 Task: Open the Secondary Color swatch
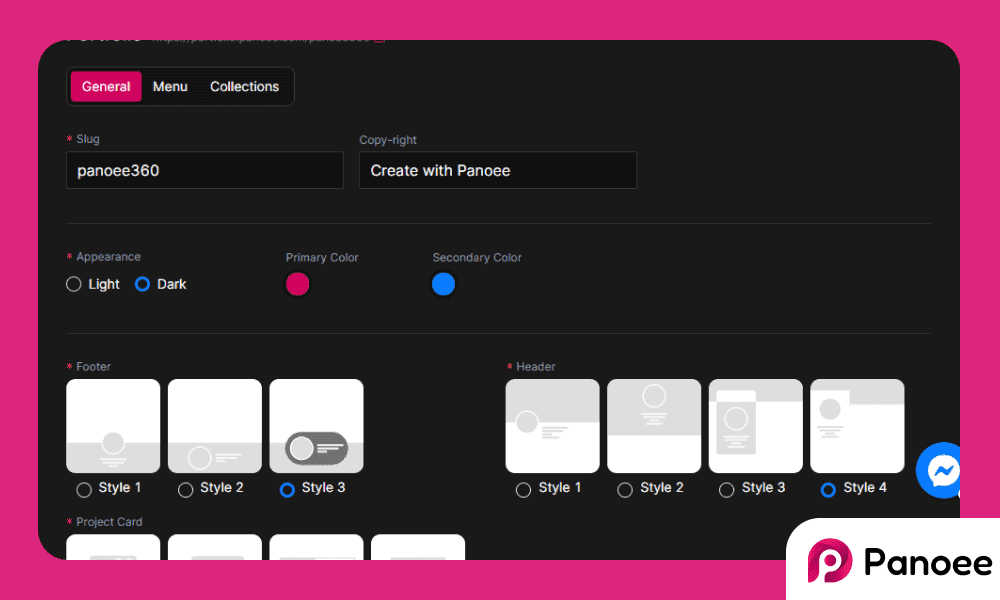(443, 284)
